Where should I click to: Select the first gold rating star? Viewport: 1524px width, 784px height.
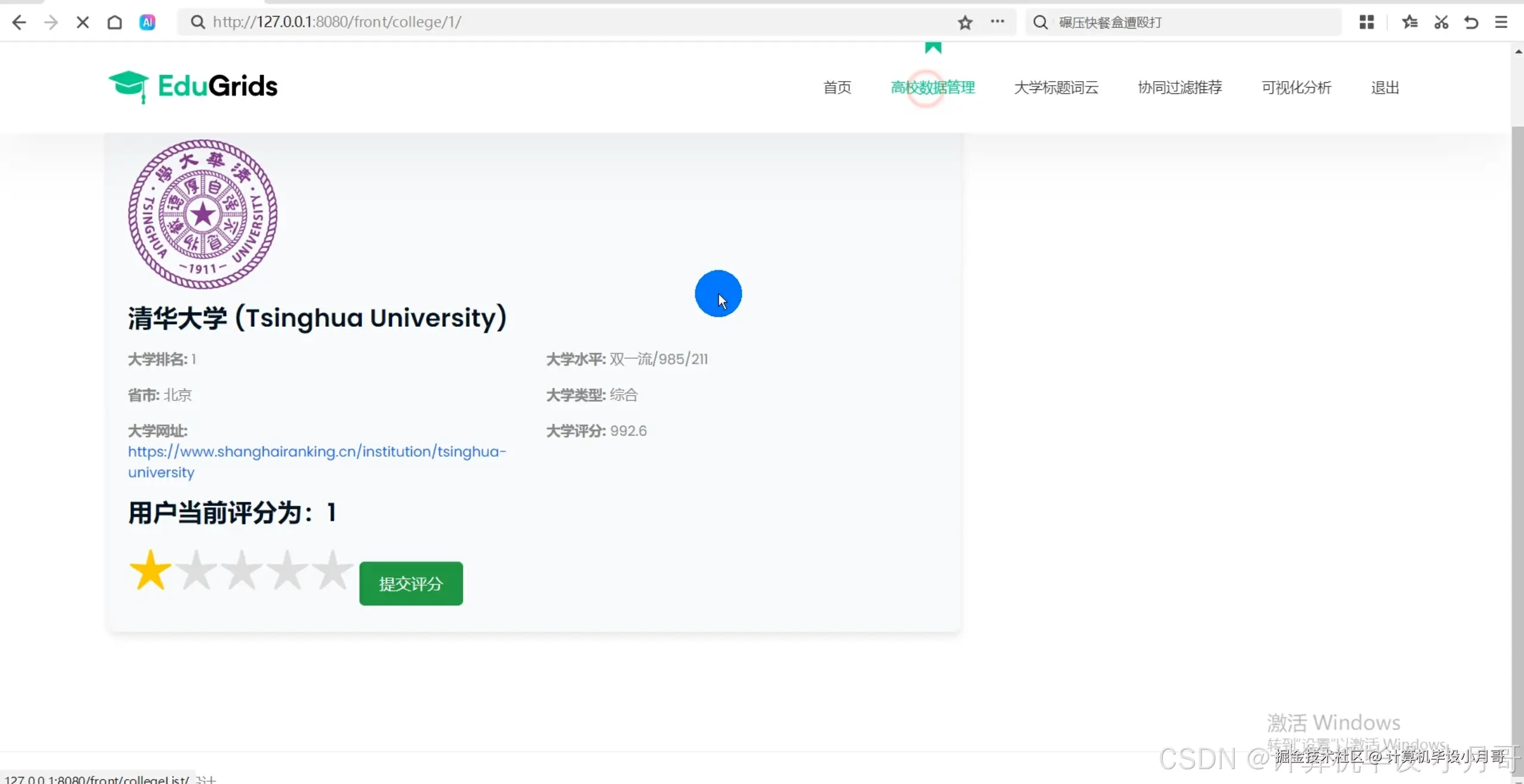(150, 570)
